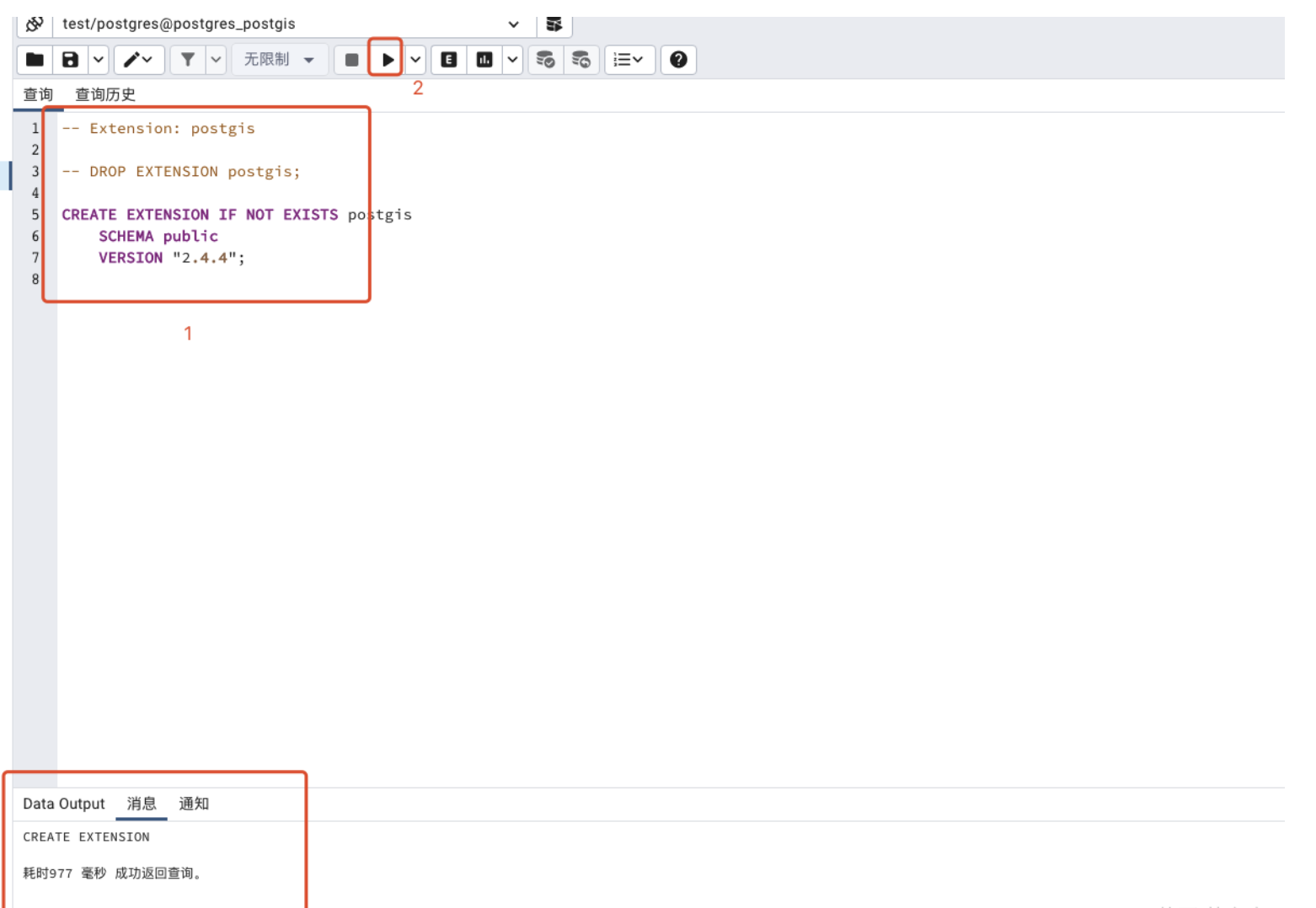
Task: Switch to the 查询 tab
Action: point(38,94)
